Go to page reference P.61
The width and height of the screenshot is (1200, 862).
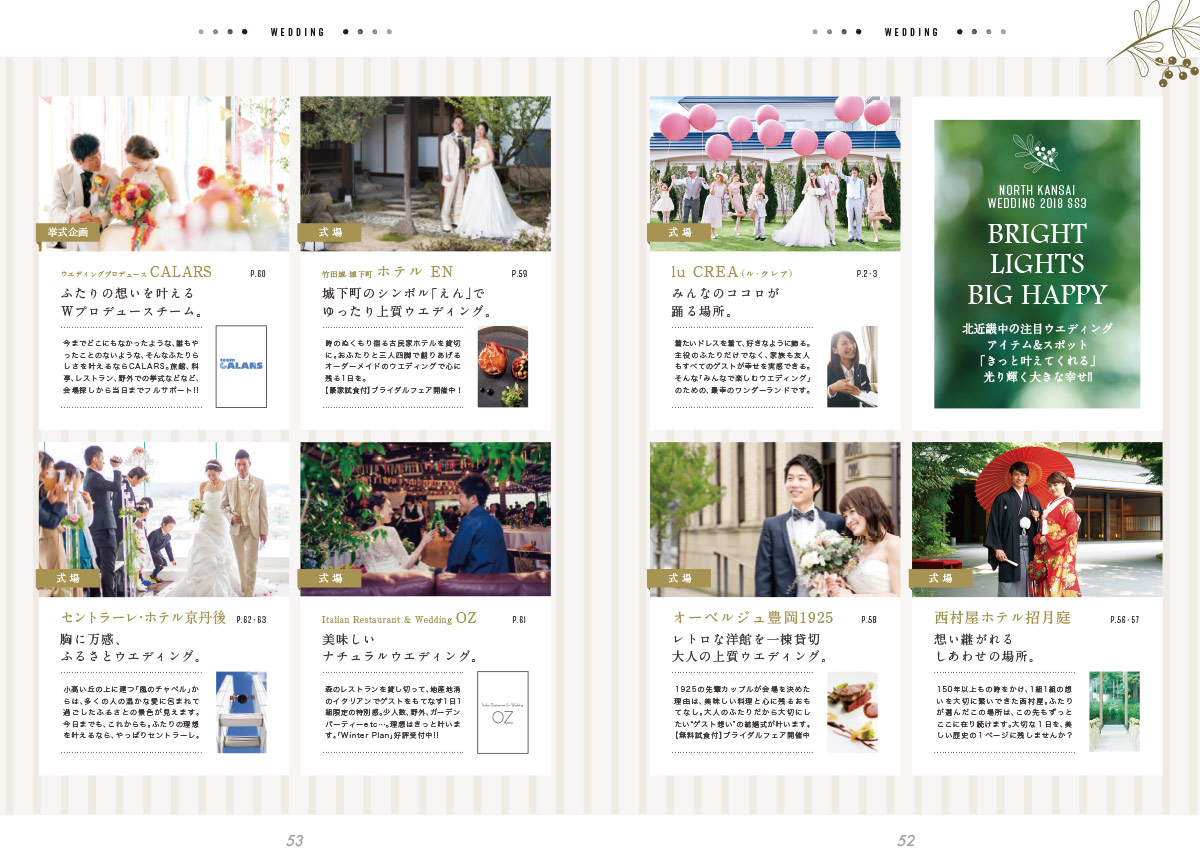coord(519,620)
